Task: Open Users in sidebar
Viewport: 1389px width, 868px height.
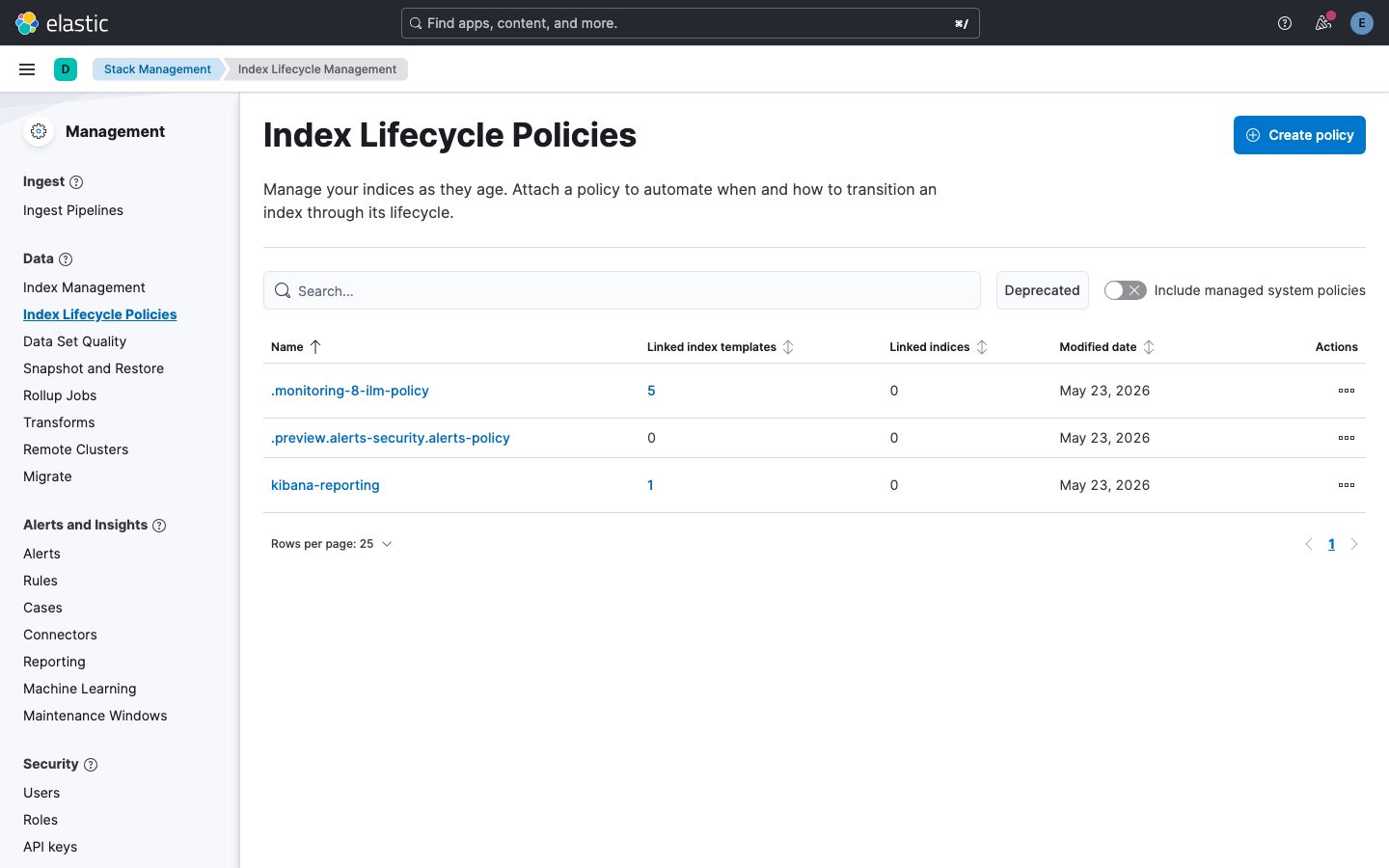Action: pos(41,793)
